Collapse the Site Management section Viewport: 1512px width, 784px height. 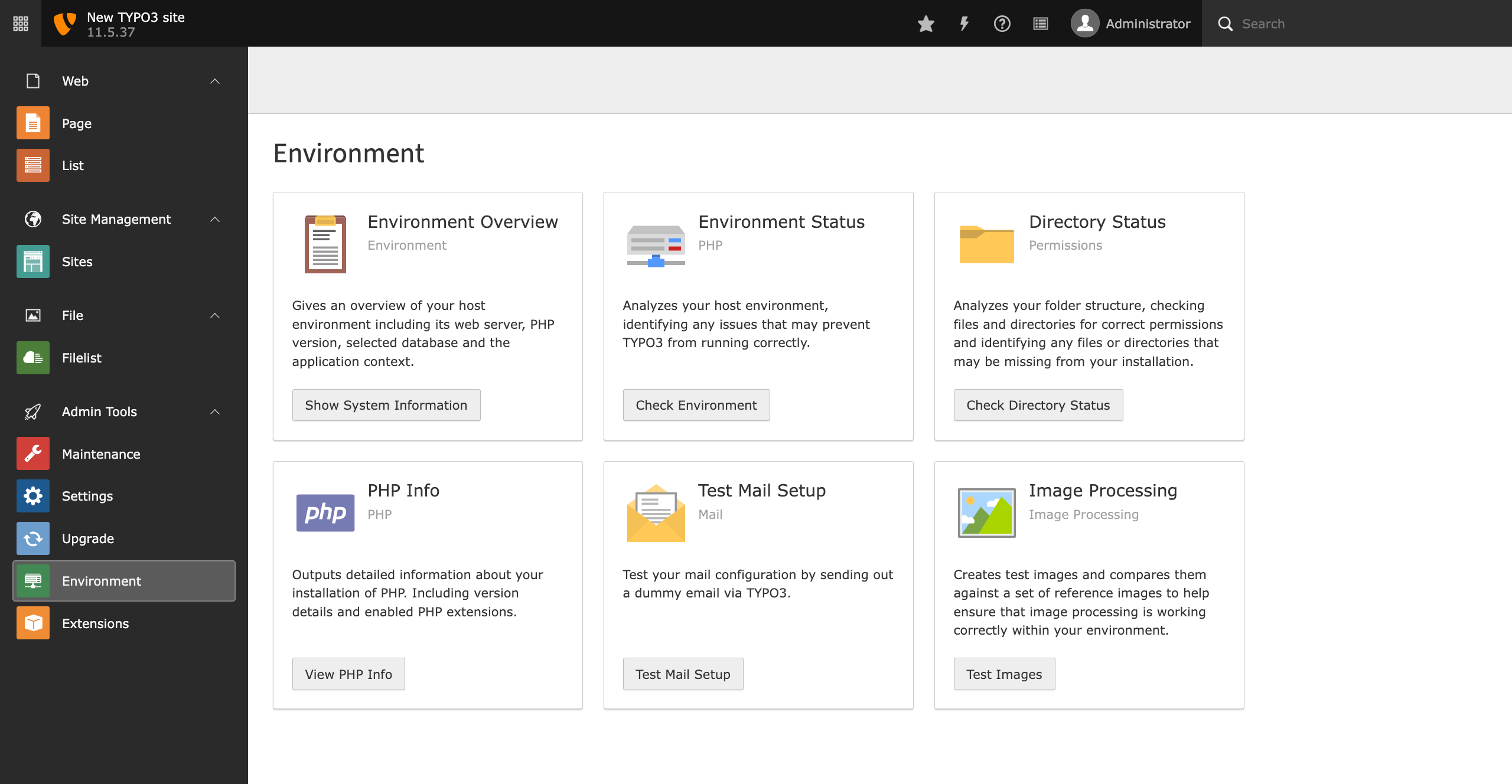tap(215, 219)
